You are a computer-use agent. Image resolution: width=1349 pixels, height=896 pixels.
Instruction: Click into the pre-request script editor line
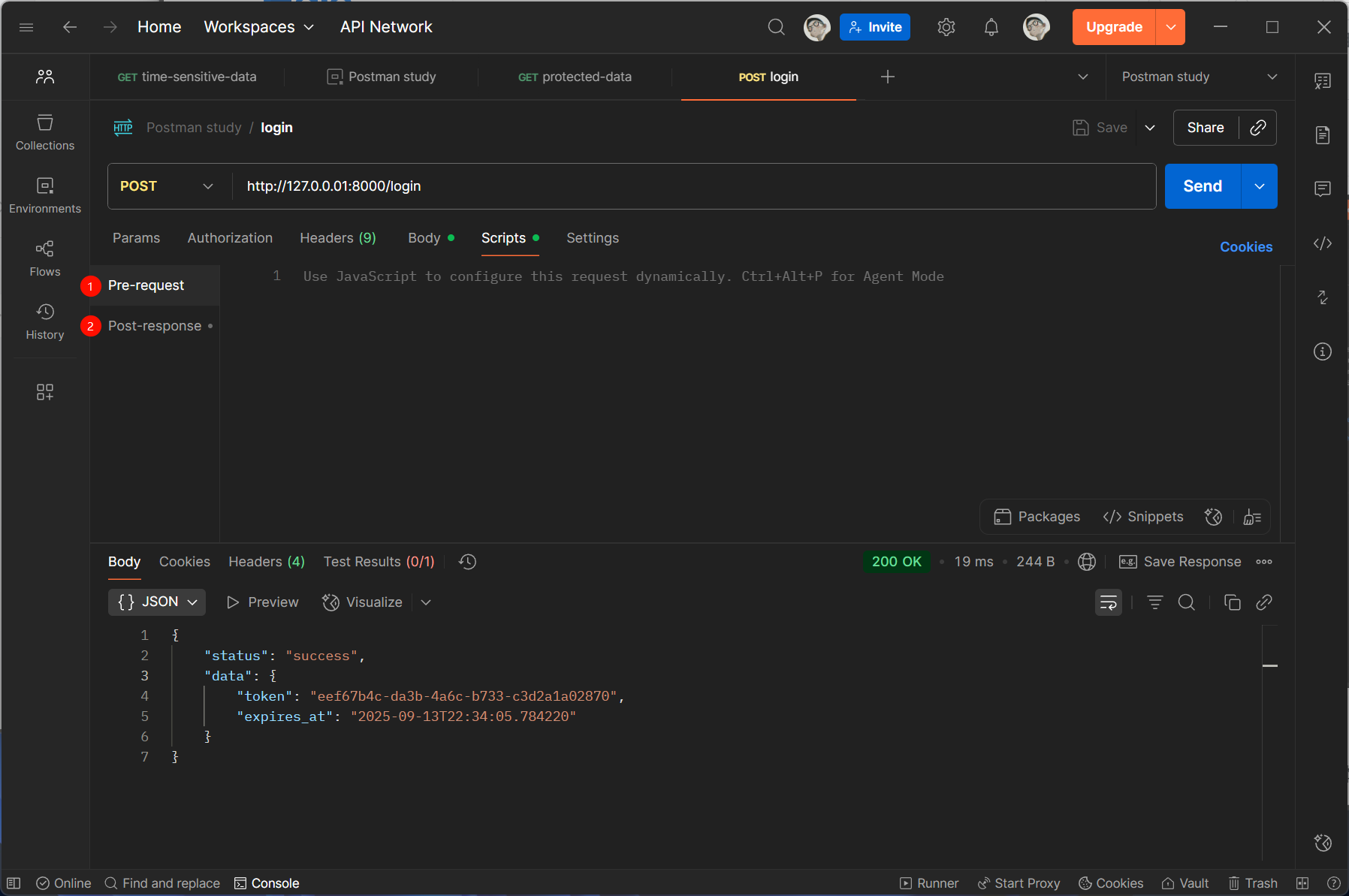click(623, 276)
